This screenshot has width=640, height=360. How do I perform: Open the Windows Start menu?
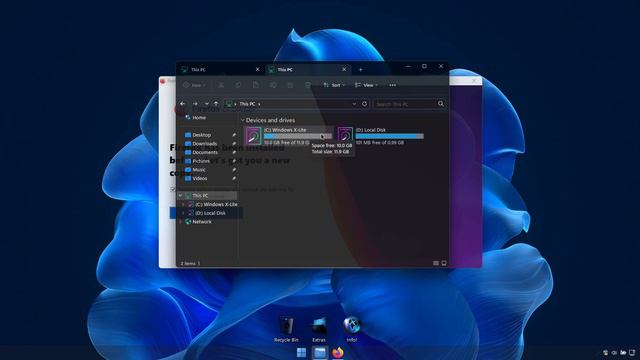point(302,353)
